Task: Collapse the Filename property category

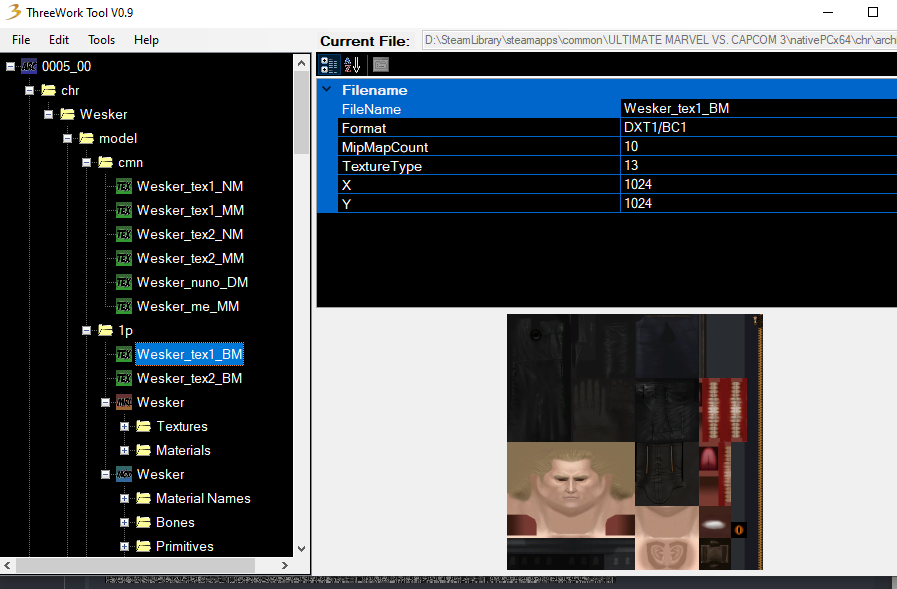Action: [x=327, y=89]
